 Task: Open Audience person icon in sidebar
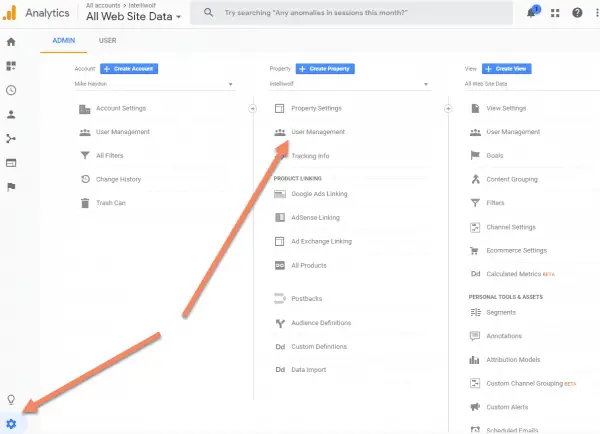(11, 114)
